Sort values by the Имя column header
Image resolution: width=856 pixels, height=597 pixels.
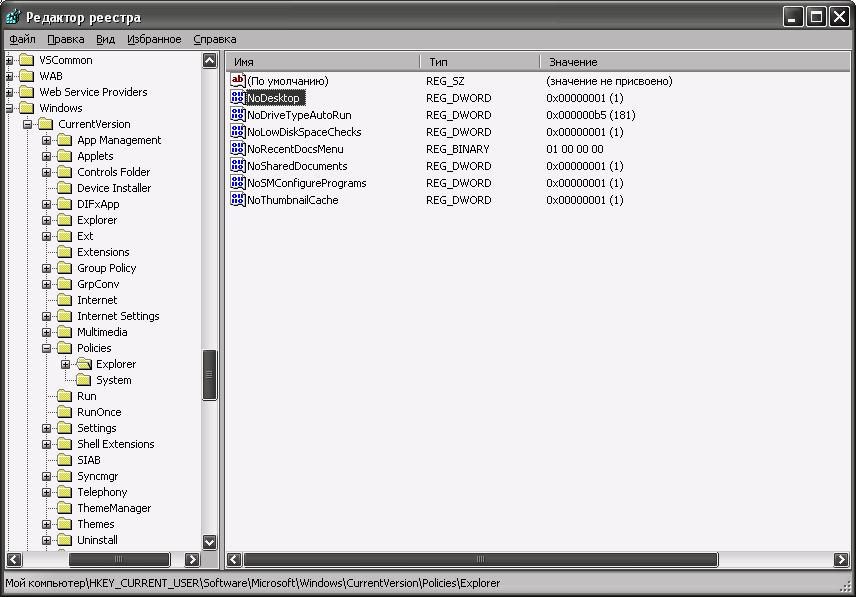(x=323, y=62)
